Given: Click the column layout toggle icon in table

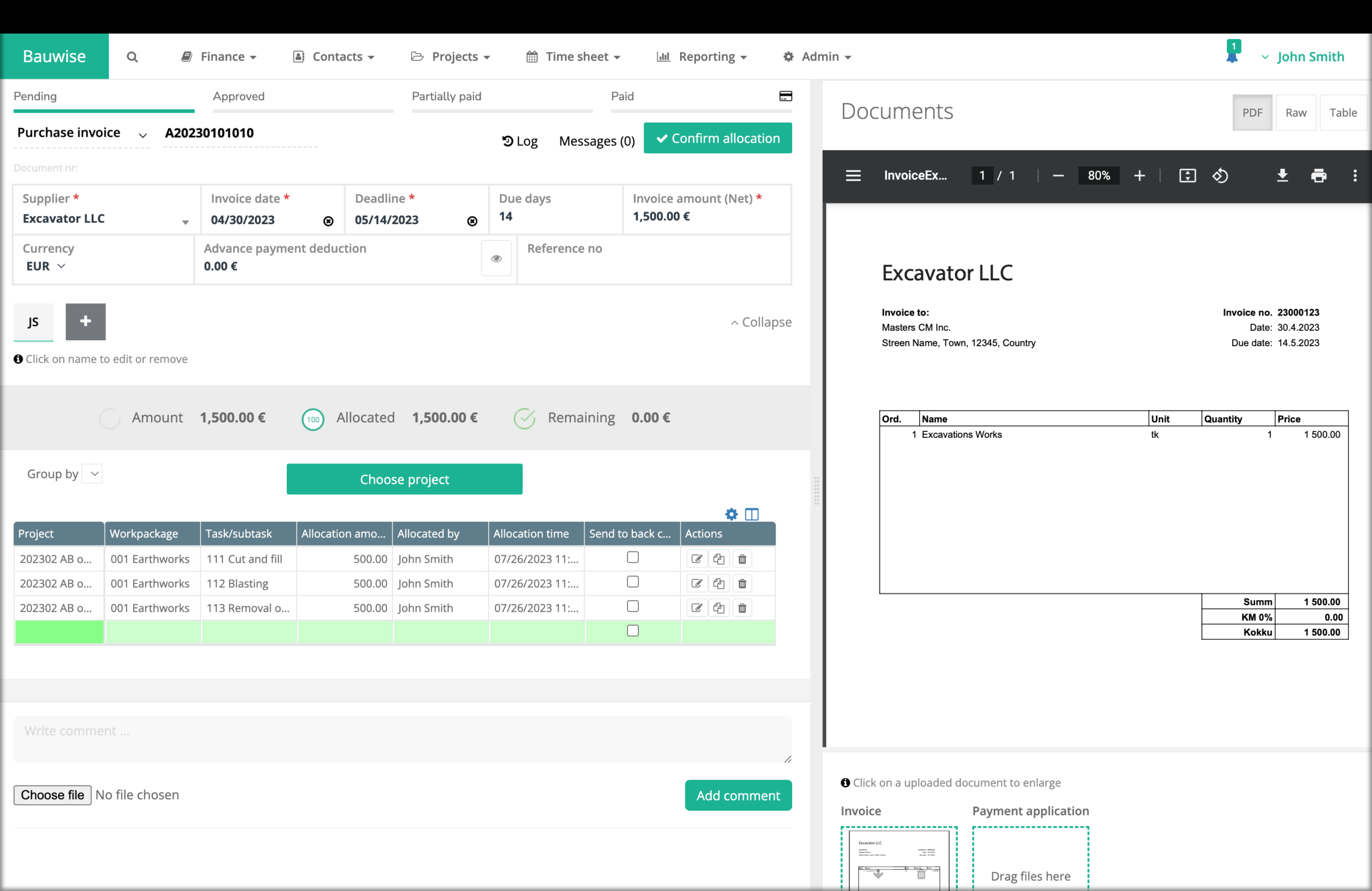Looking at the screenshot, I should 752,514.
